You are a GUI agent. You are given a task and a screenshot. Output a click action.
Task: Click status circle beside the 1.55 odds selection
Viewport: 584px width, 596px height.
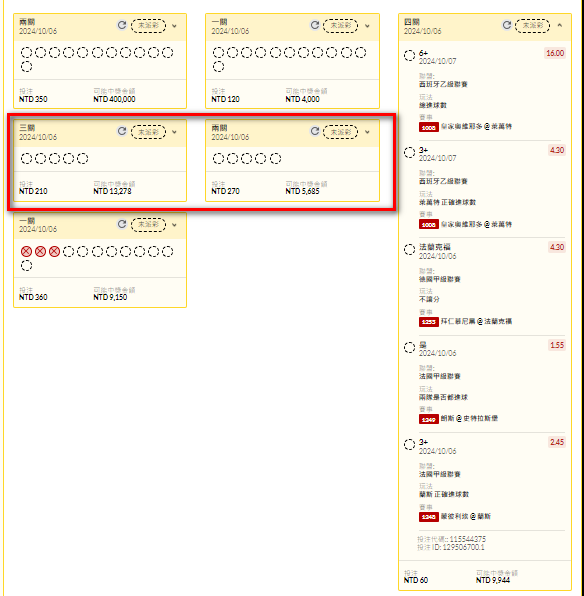tap(409, 347)
